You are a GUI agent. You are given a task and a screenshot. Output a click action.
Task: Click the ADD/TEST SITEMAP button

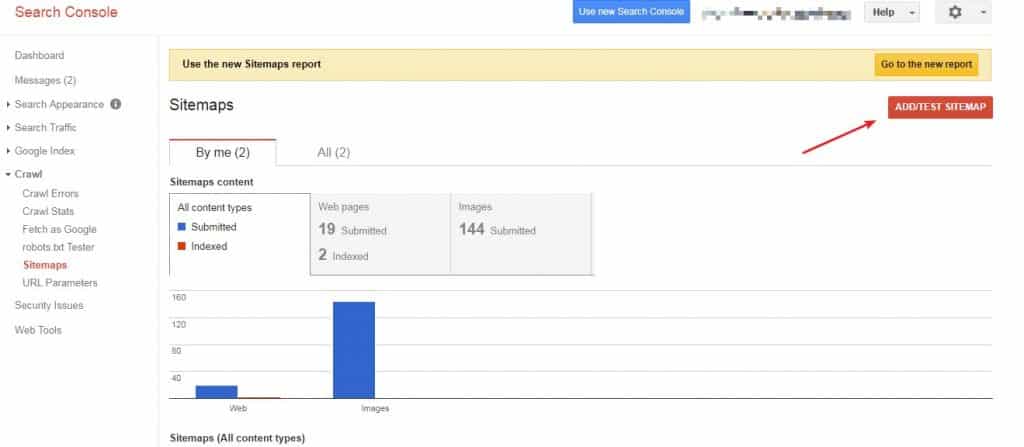tap(940, 107)
